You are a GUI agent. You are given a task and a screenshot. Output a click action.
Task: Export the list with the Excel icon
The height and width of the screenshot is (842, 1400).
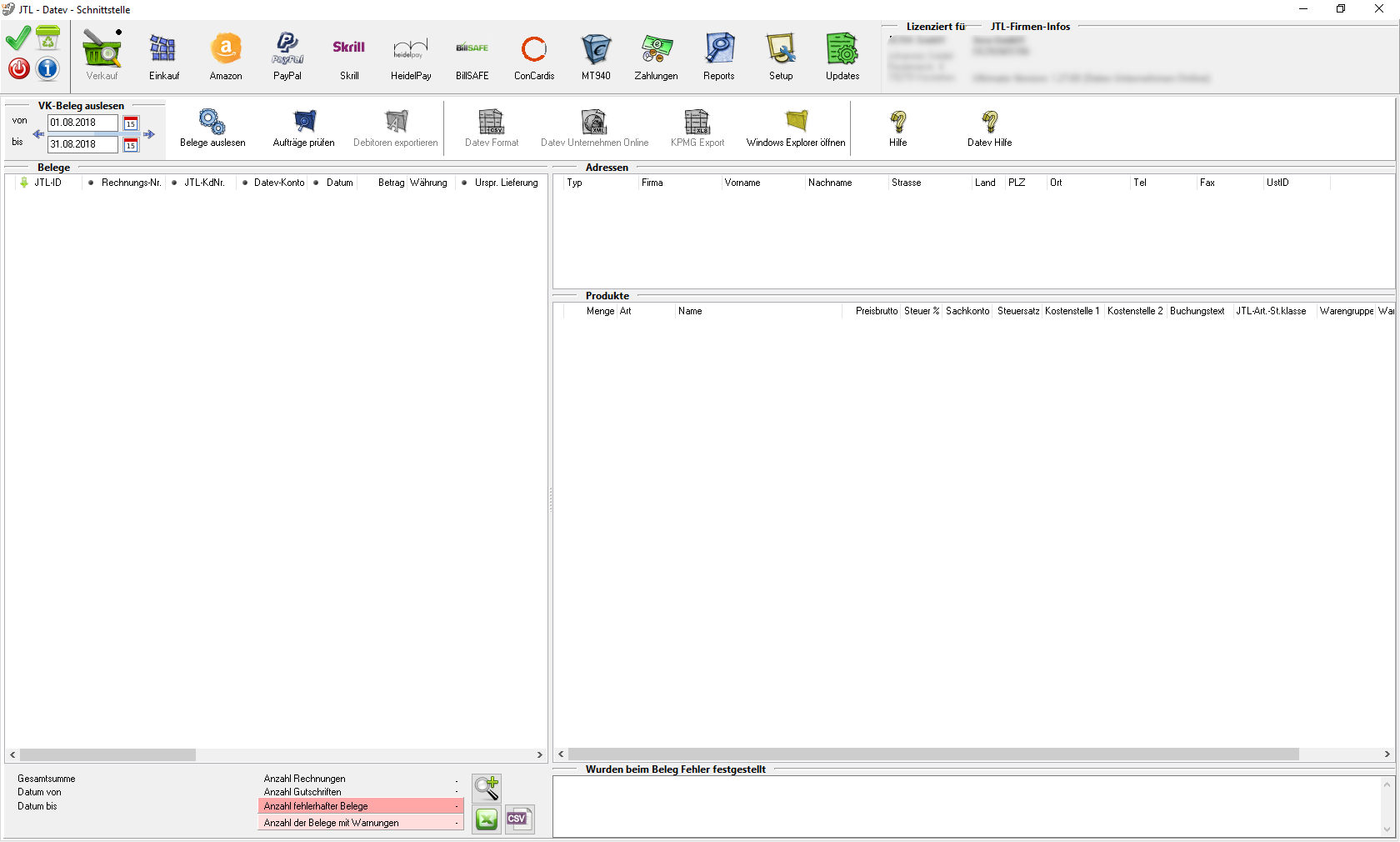pos(487,819)
